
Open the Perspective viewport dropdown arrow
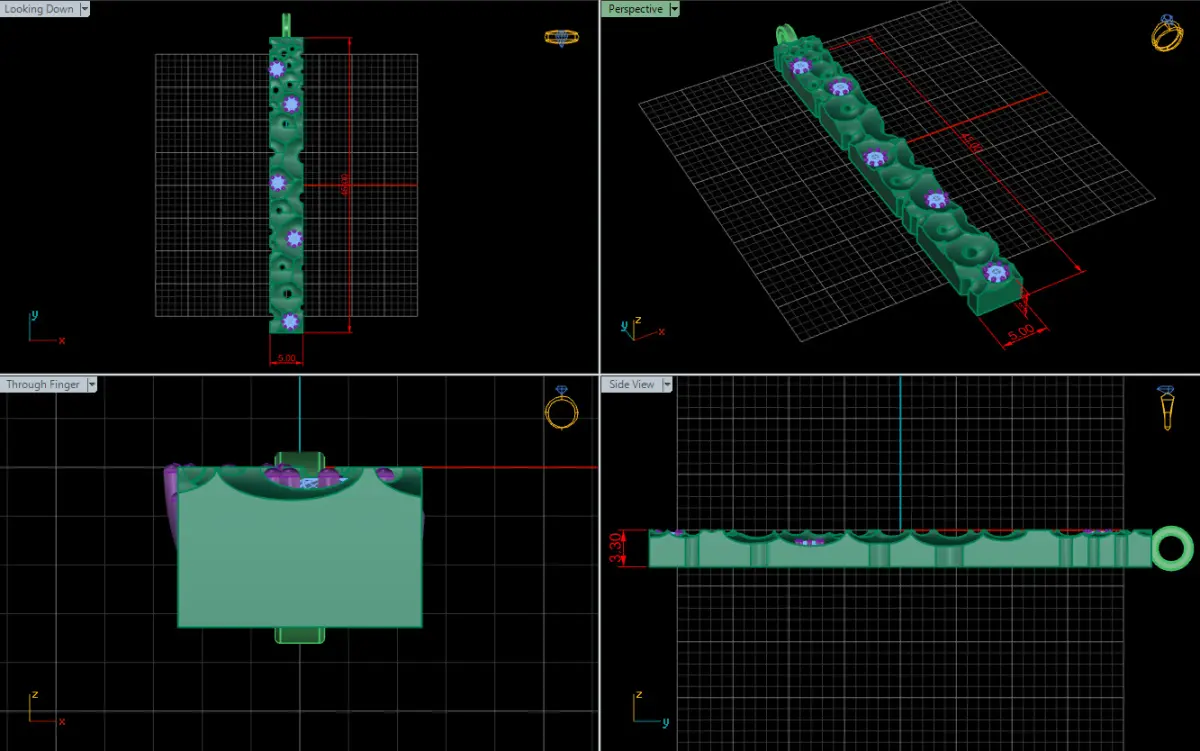click(674, 8)
